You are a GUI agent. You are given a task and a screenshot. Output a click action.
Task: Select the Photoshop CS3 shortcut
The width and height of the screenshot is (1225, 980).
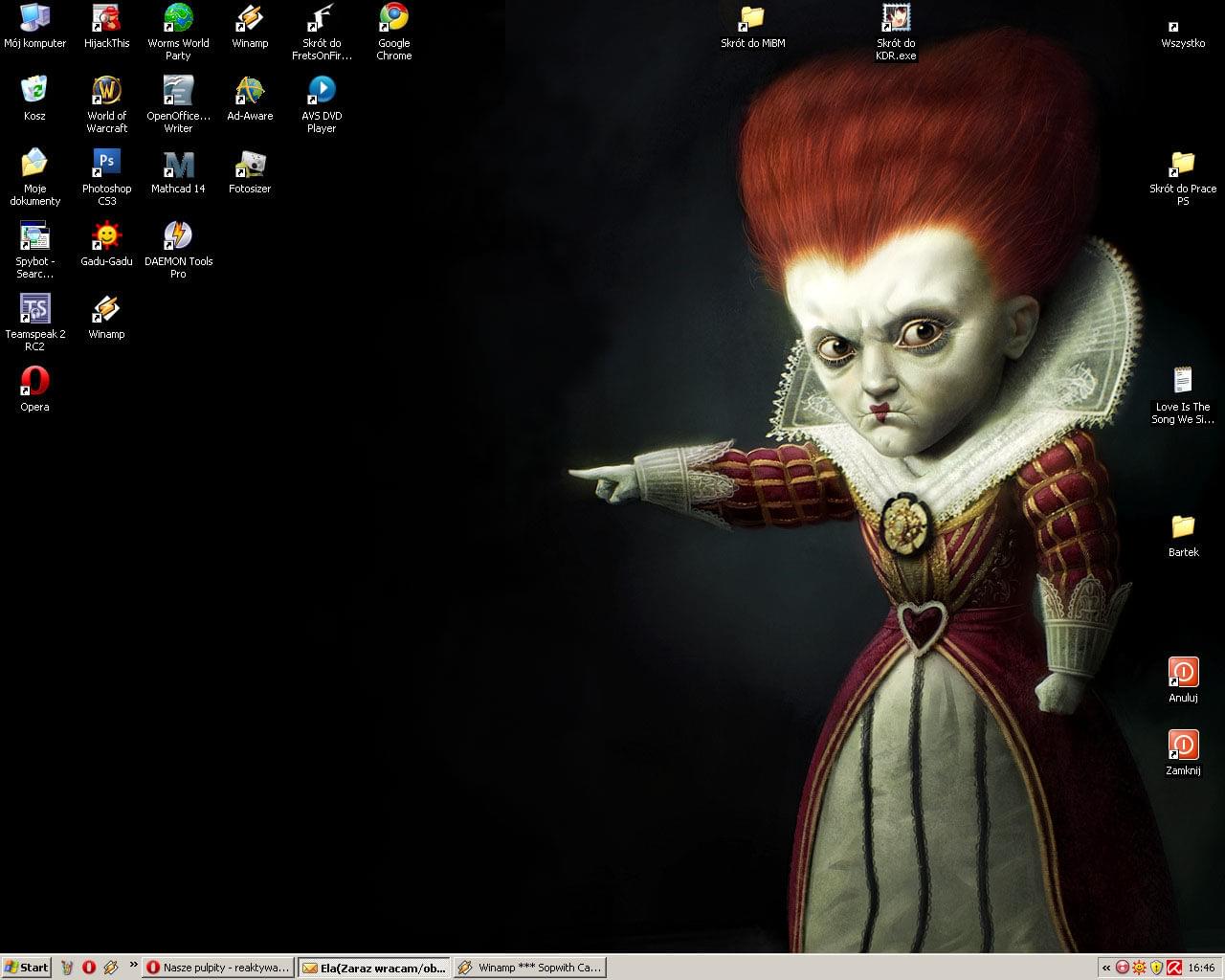click(106, 178)
